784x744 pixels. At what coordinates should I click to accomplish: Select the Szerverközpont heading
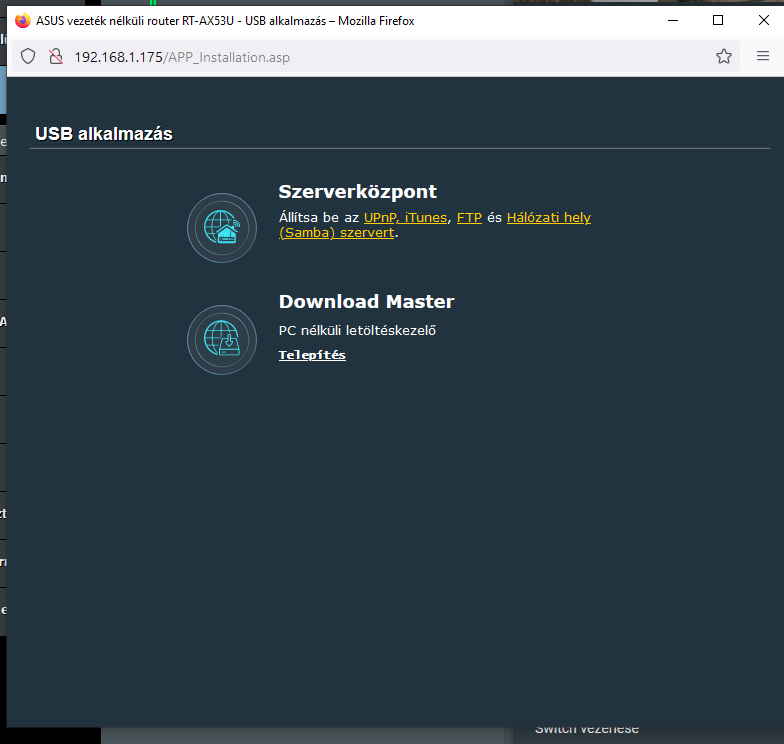pyautogui.click(x=358, y=192)
